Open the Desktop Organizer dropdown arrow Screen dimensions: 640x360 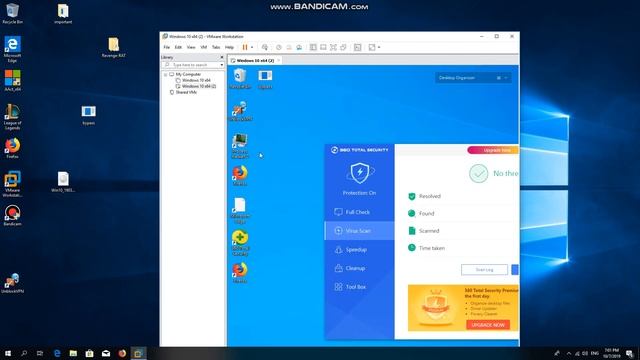(x=506, y=78)
